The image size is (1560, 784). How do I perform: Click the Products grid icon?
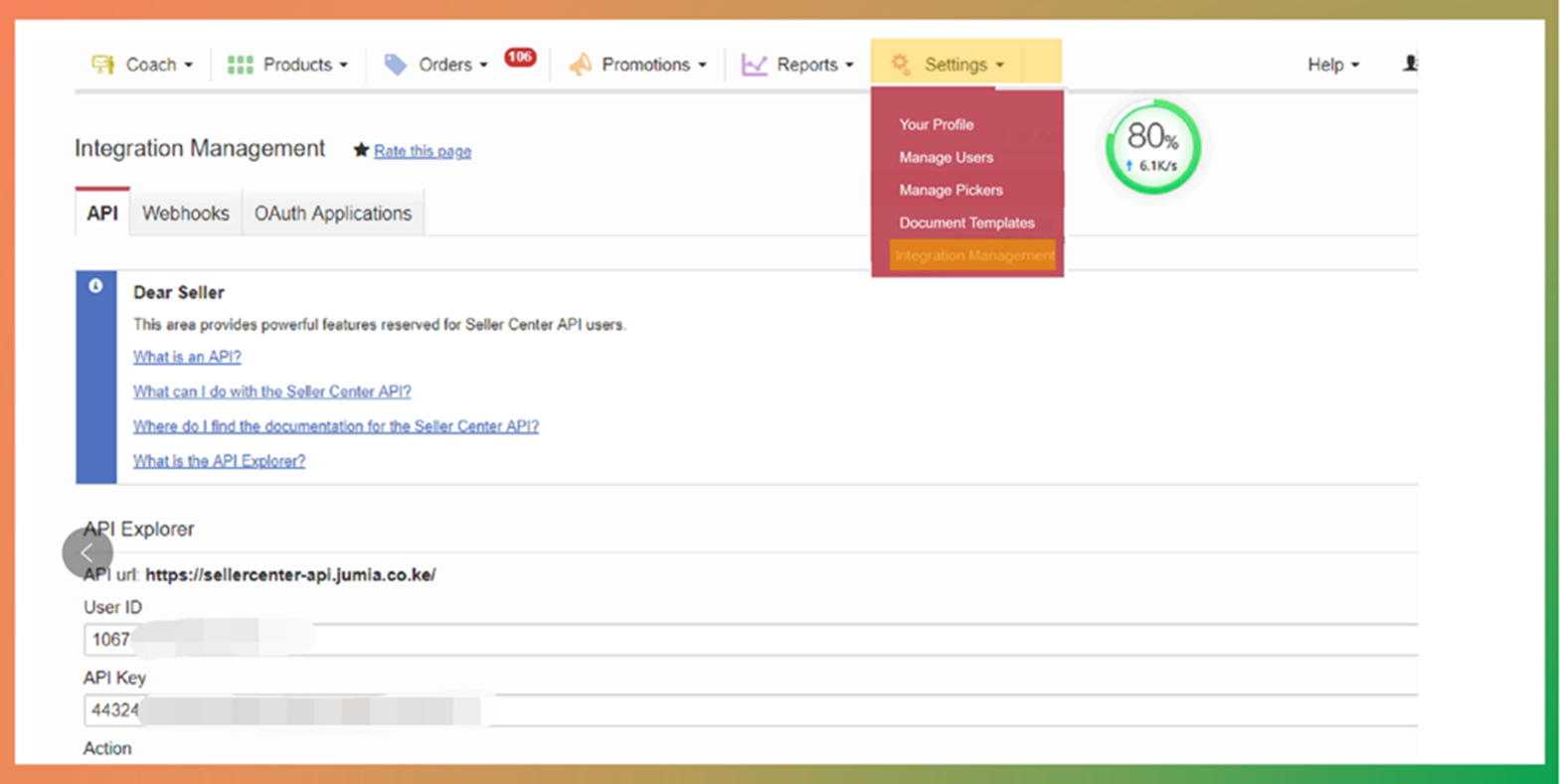coord(240,65)
